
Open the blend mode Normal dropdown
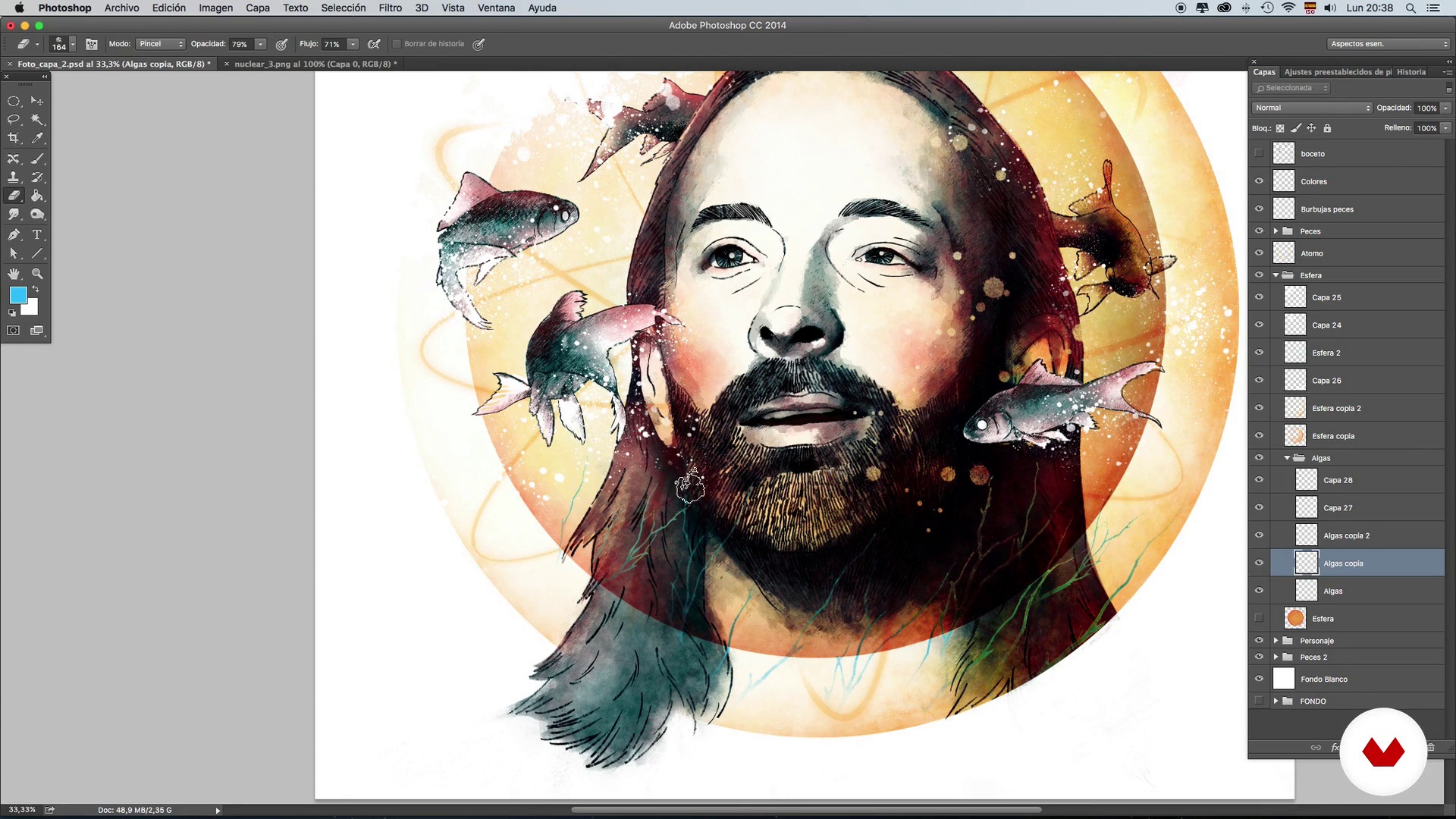point(1312,108)
